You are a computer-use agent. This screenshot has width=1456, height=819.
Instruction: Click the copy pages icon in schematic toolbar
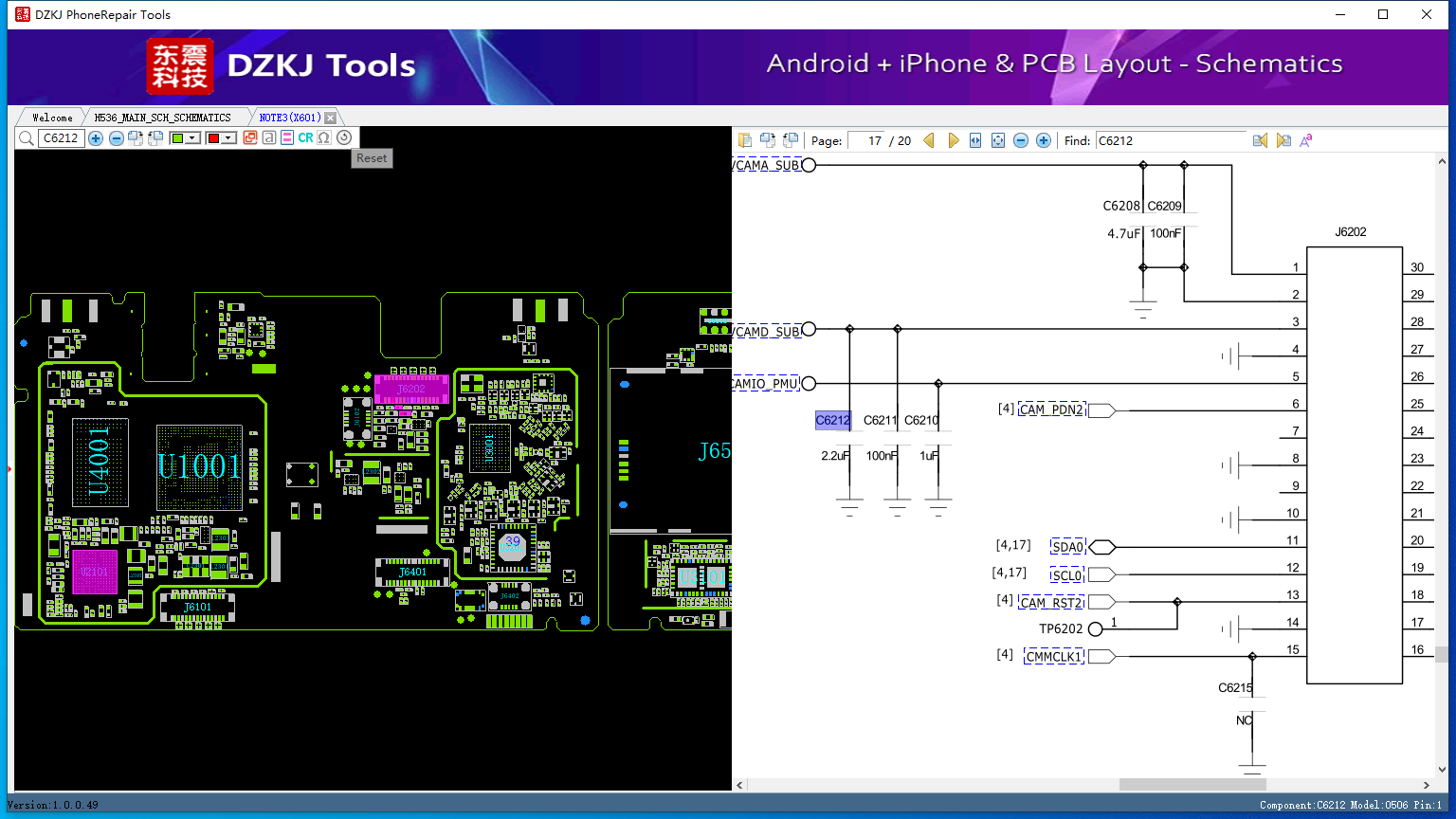745,140
